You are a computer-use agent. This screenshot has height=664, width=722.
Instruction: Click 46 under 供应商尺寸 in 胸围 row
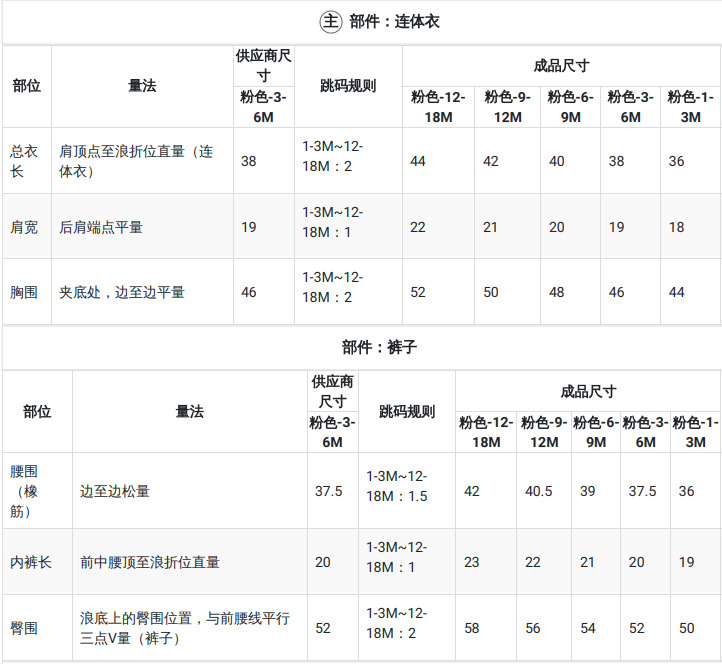click(249, 292)
